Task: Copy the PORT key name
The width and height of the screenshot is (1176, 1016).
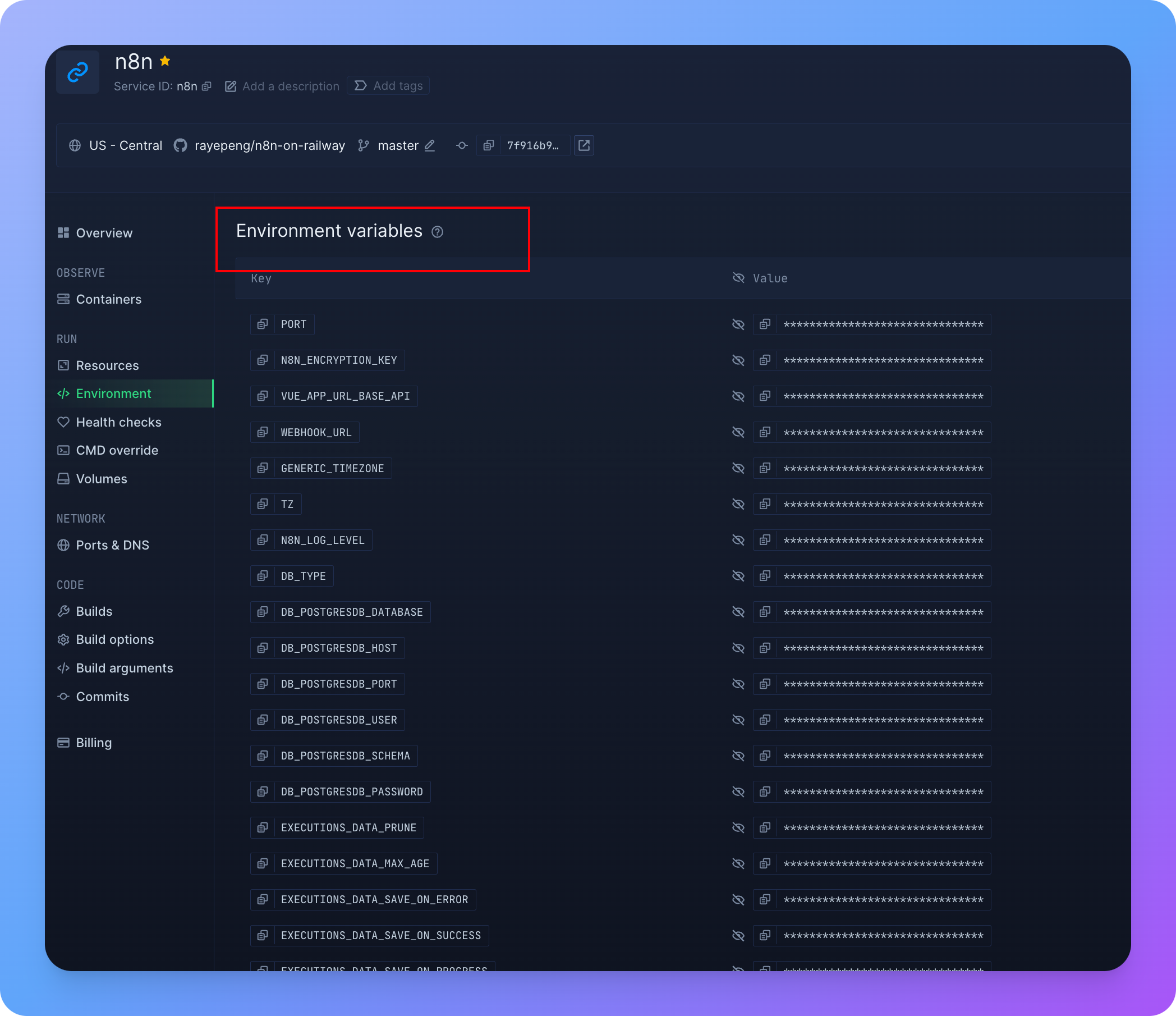Action: pyautogui.click(x=262, y=324)
